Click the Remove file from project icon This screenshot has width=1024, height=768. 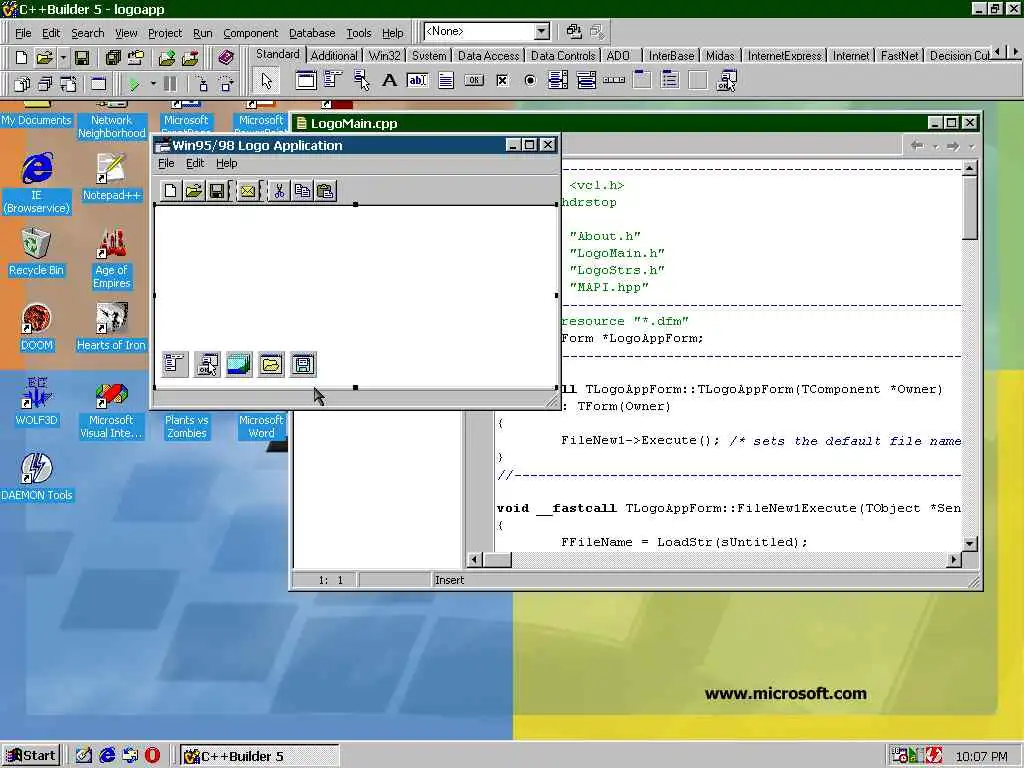click(x=190, y=57)
